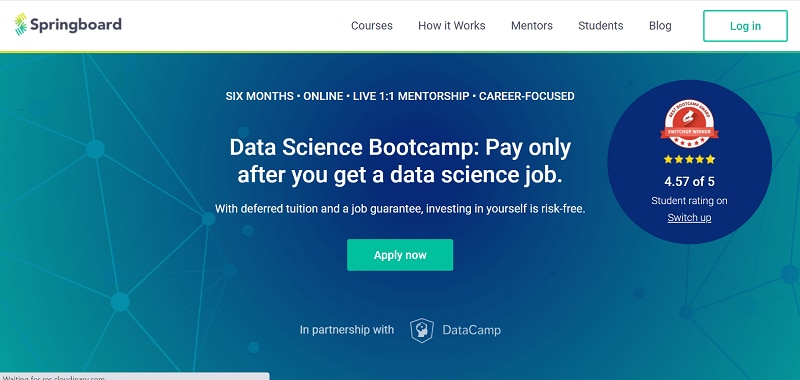
Task: Open the Courses menu item
Action: coord(371,26)
